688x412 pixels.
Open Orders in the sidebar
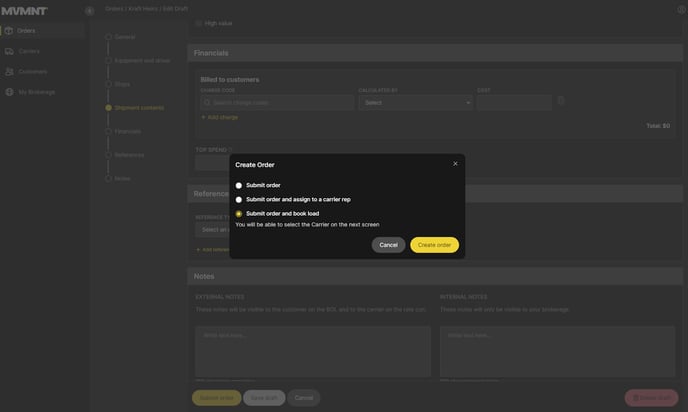(27, 30)
